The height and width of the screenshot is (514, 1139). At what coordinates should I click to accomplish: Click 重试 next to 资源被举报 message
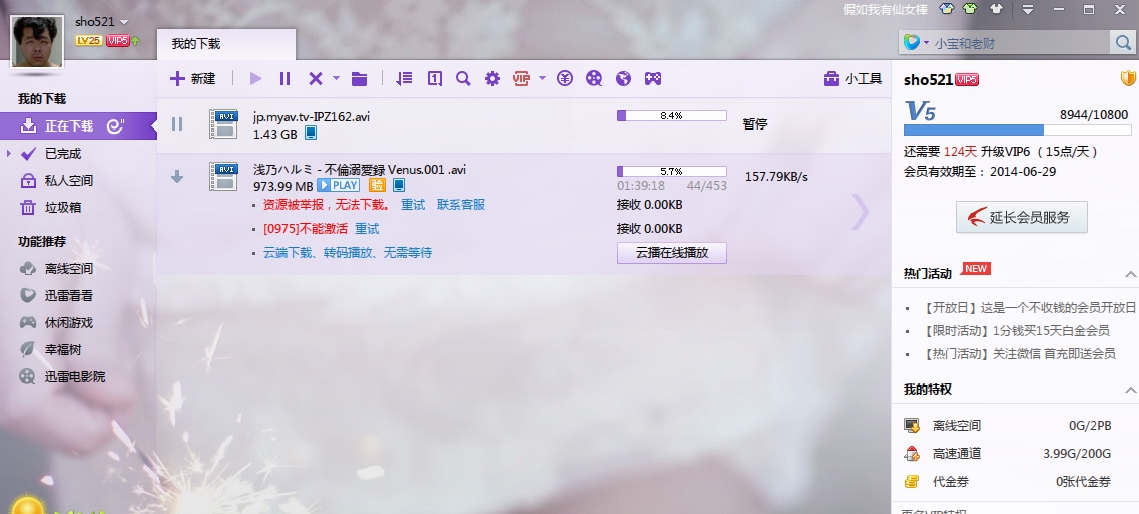click(x=413, y=205)
